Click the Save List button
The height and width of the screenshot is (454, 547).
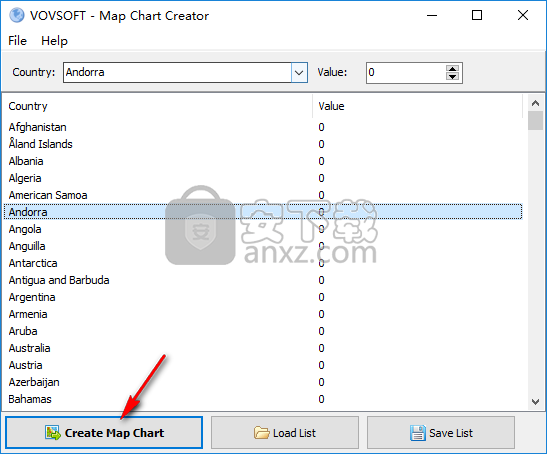(441, 432)
